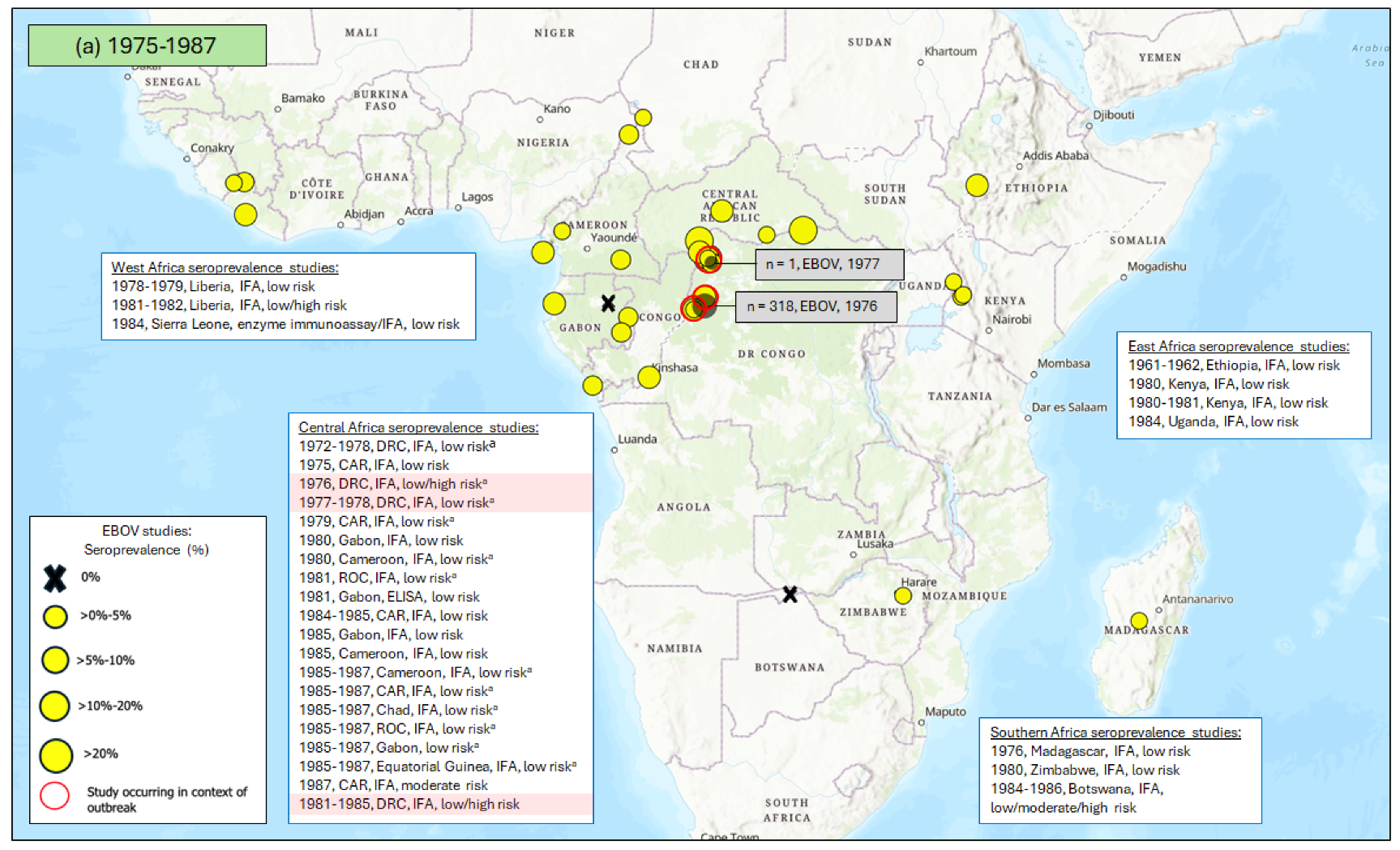Click the Nairobi city label on map
1400x850 pixels.
click(x=1012, y=319)
